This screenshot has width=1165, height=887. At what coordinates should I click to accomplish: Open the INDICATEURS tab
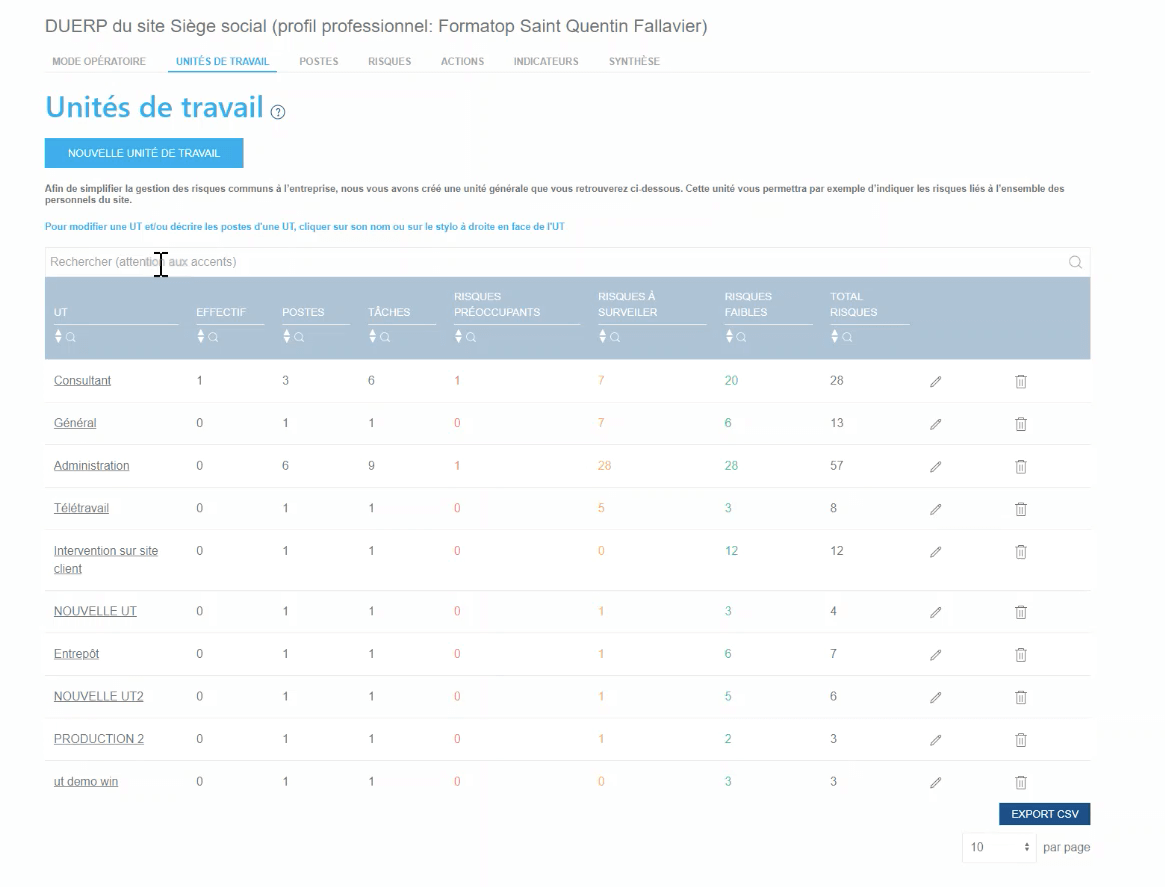click(x=546, y=62)
